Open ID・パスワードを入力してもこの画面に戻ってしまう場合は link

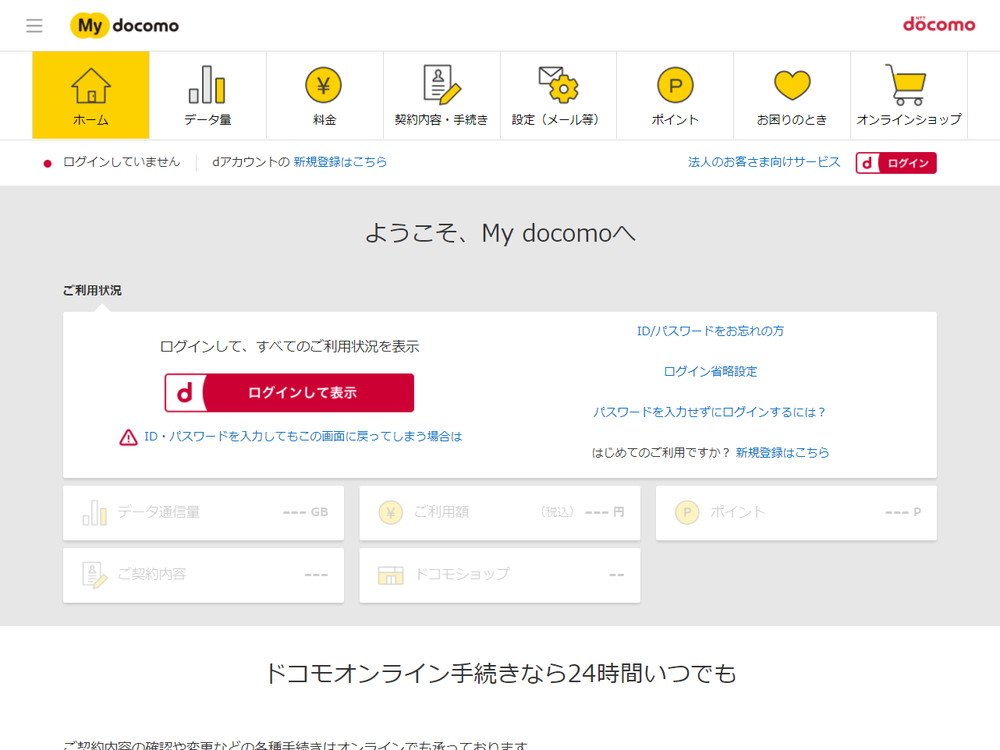303,437
